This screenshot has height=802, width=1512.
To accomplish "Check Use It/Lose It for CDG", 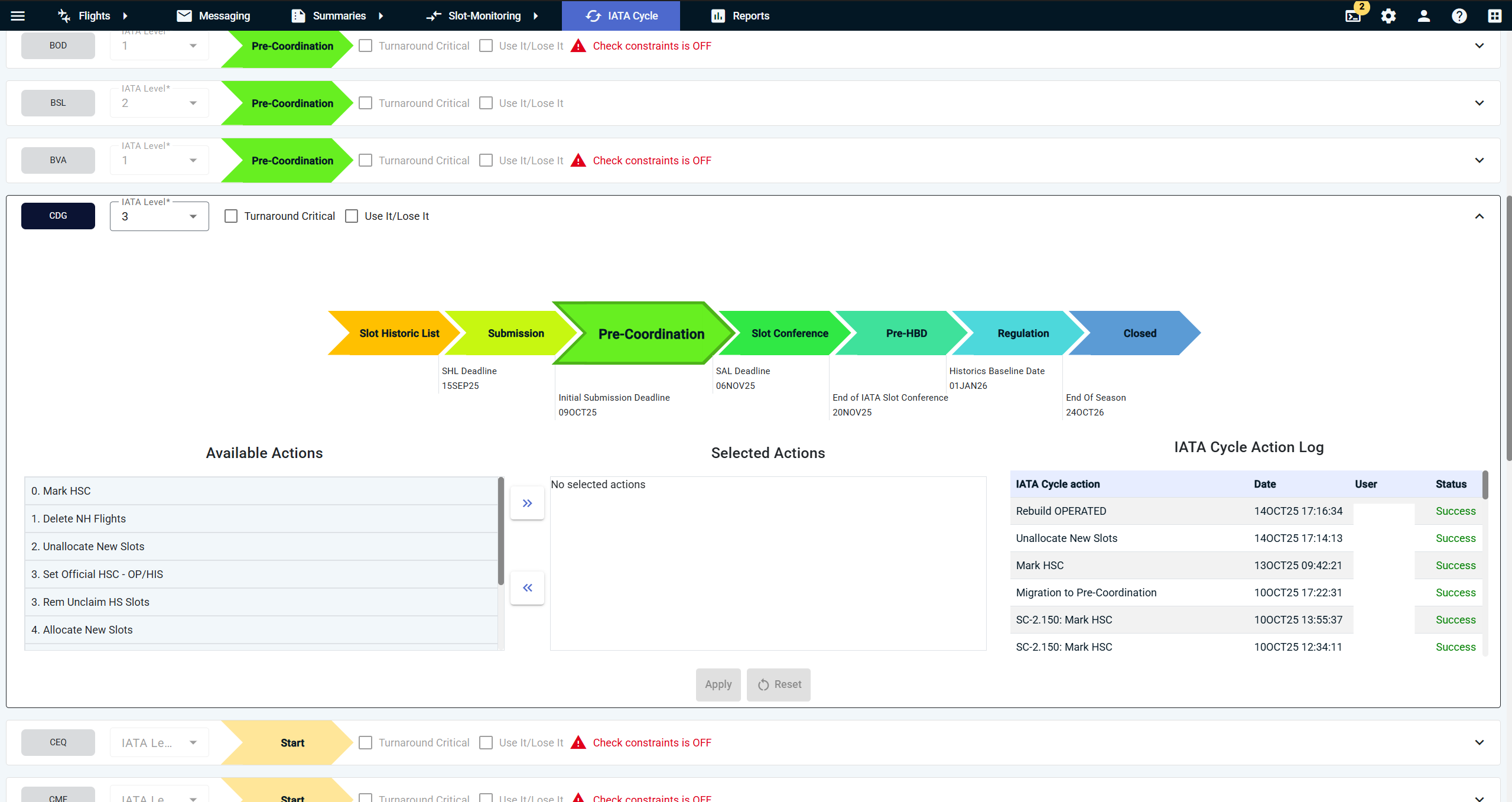I will (x=352, y=216).
